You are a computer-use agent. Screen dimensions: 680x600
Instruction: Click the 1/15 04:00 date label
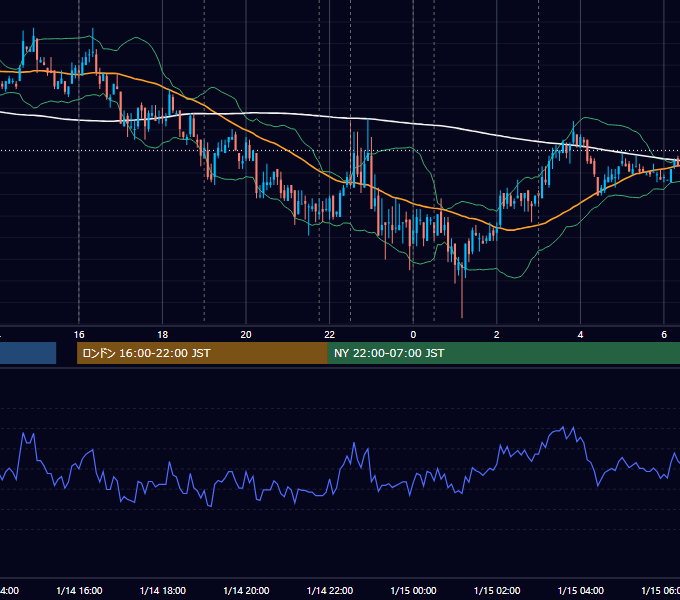pyautogui.click(x=580, y=590)
